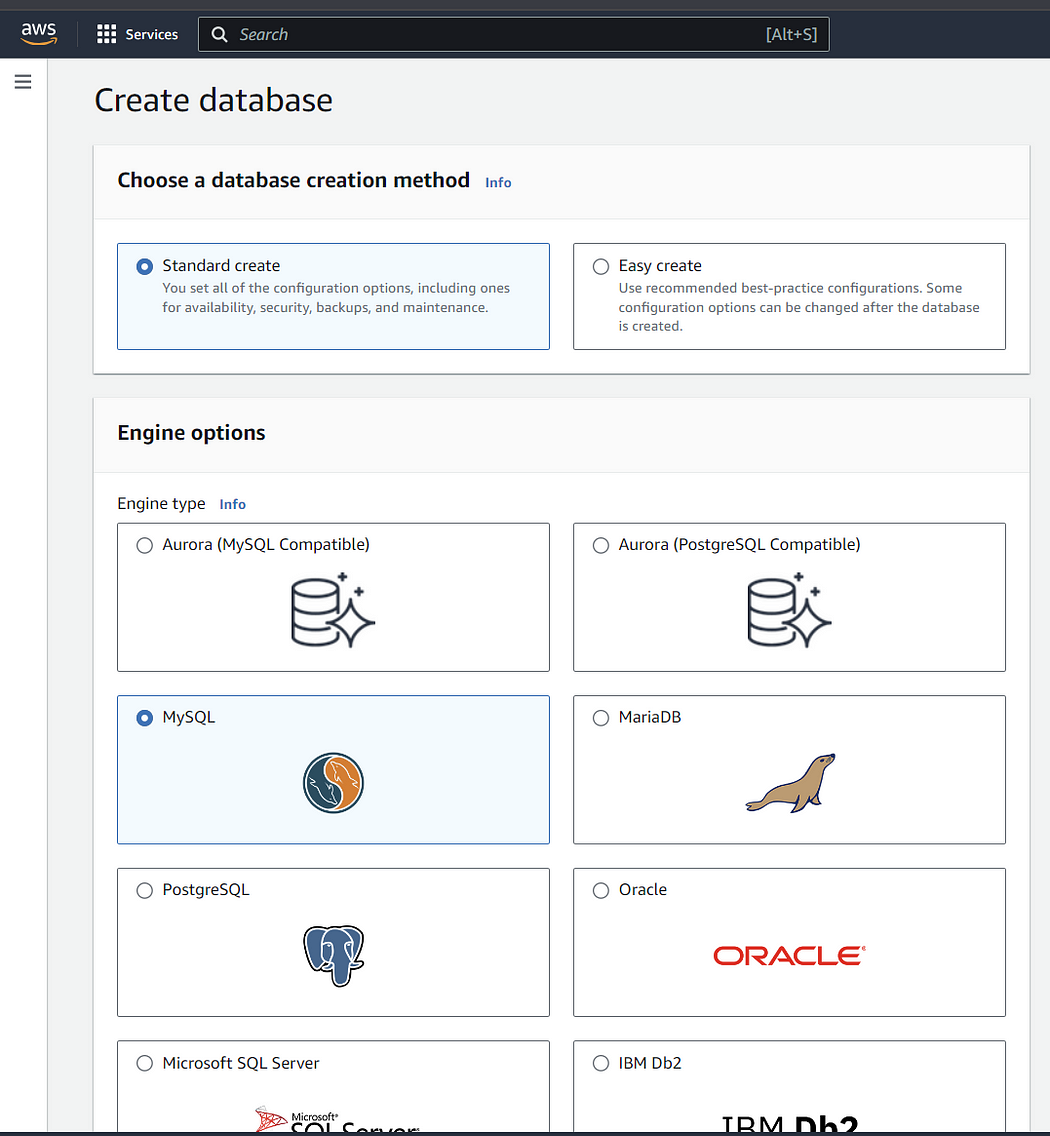Click the Choose a database creation method heading
This screenshot has width=1050, height=1136.
(x=293, y=180)
